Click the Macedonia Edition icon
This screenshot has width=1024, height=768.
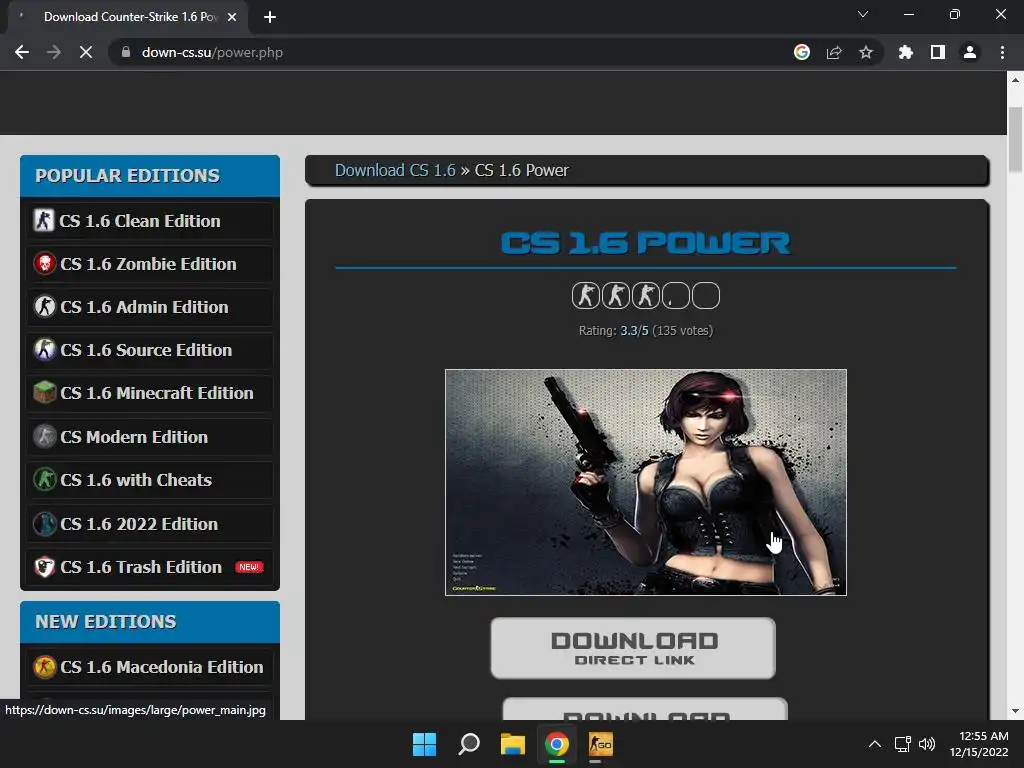point(44,667)
